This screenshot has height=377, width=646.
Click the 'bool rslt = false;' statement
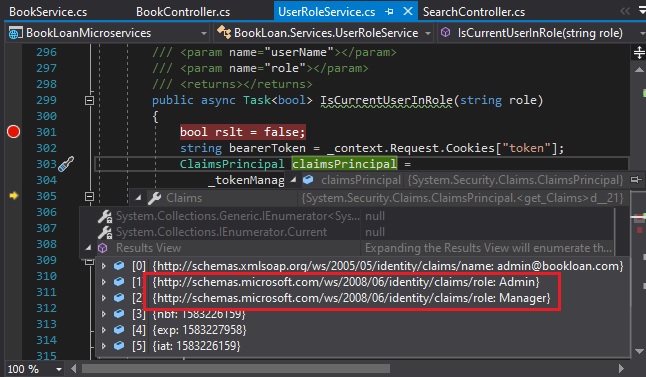pos(243,132)
